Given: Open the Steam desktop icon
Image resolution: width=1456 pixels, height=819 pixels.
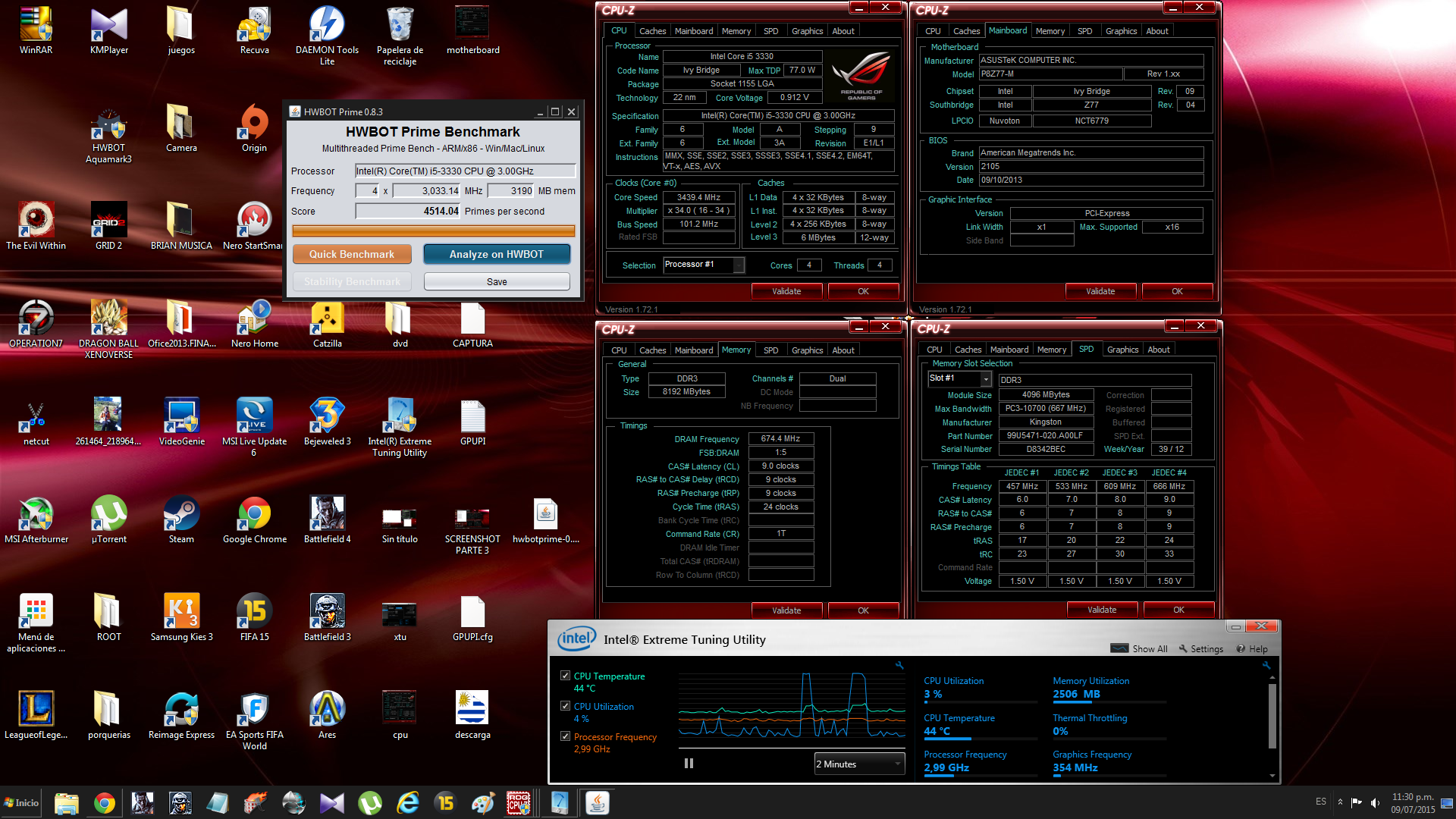Looking at the screenshot, I should click(x=181, y=519).
